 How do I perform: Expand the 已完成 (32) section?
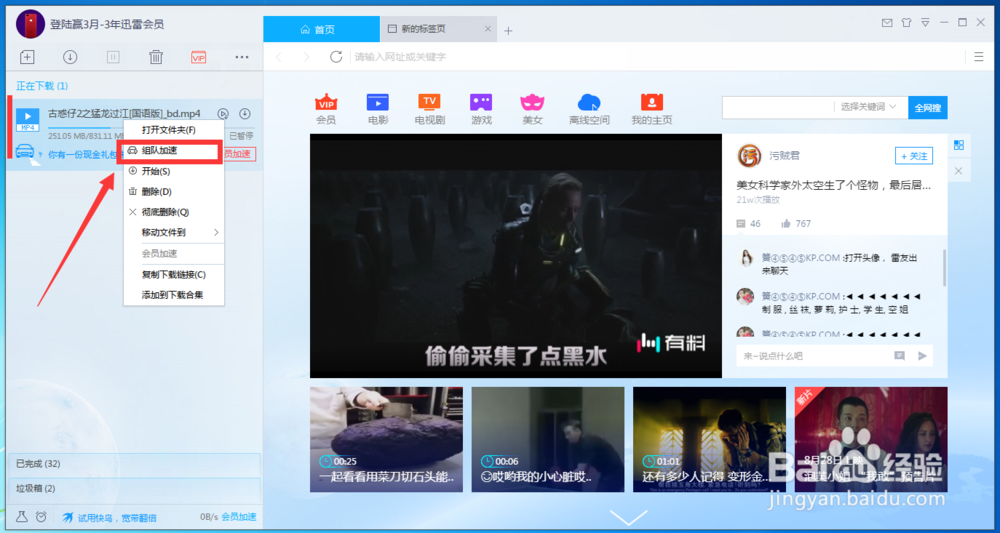pyautogui.click(x=133, y=464)
